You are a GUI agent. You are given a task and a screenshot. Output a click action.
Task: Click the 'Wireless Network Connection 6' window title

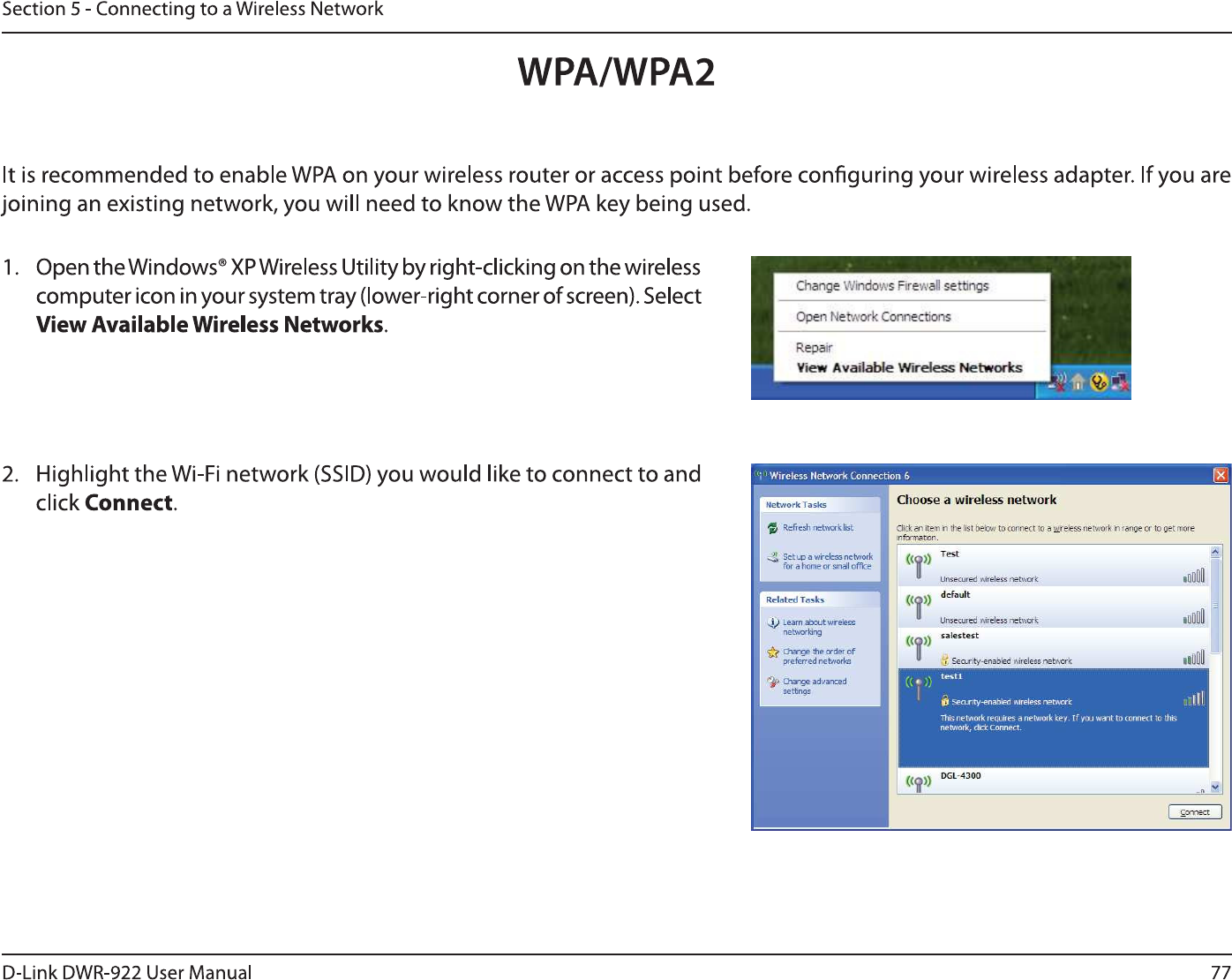pos(839,475)
